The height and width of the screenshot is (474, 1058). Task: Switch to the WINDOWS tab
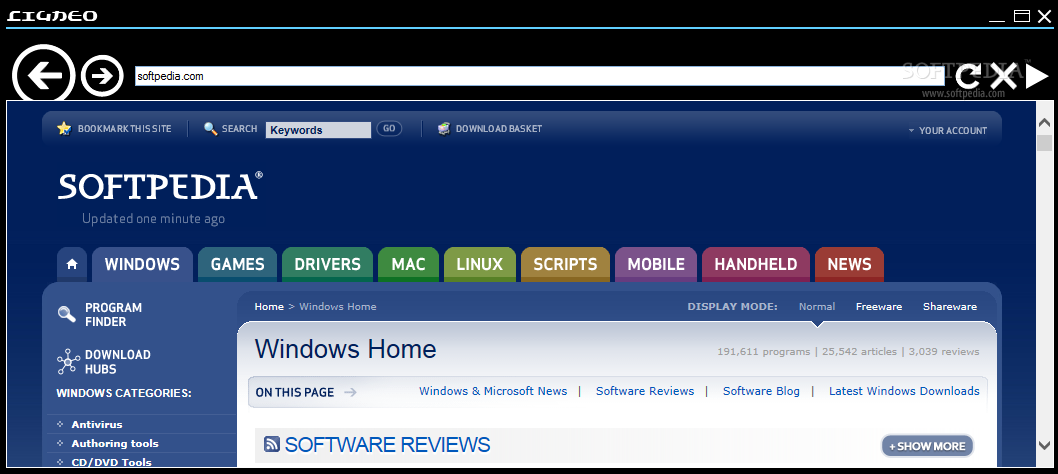[142, 264]
